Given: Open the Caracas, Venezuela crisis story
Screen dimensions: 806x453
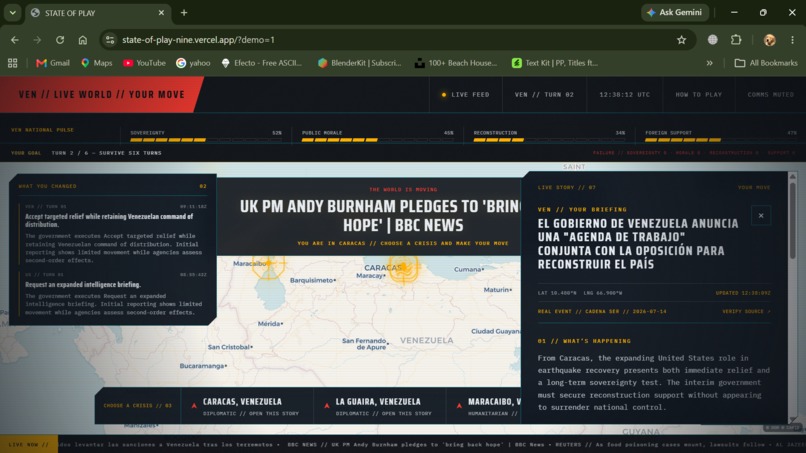Looking at the screenshot, I should tap(247, 406).
